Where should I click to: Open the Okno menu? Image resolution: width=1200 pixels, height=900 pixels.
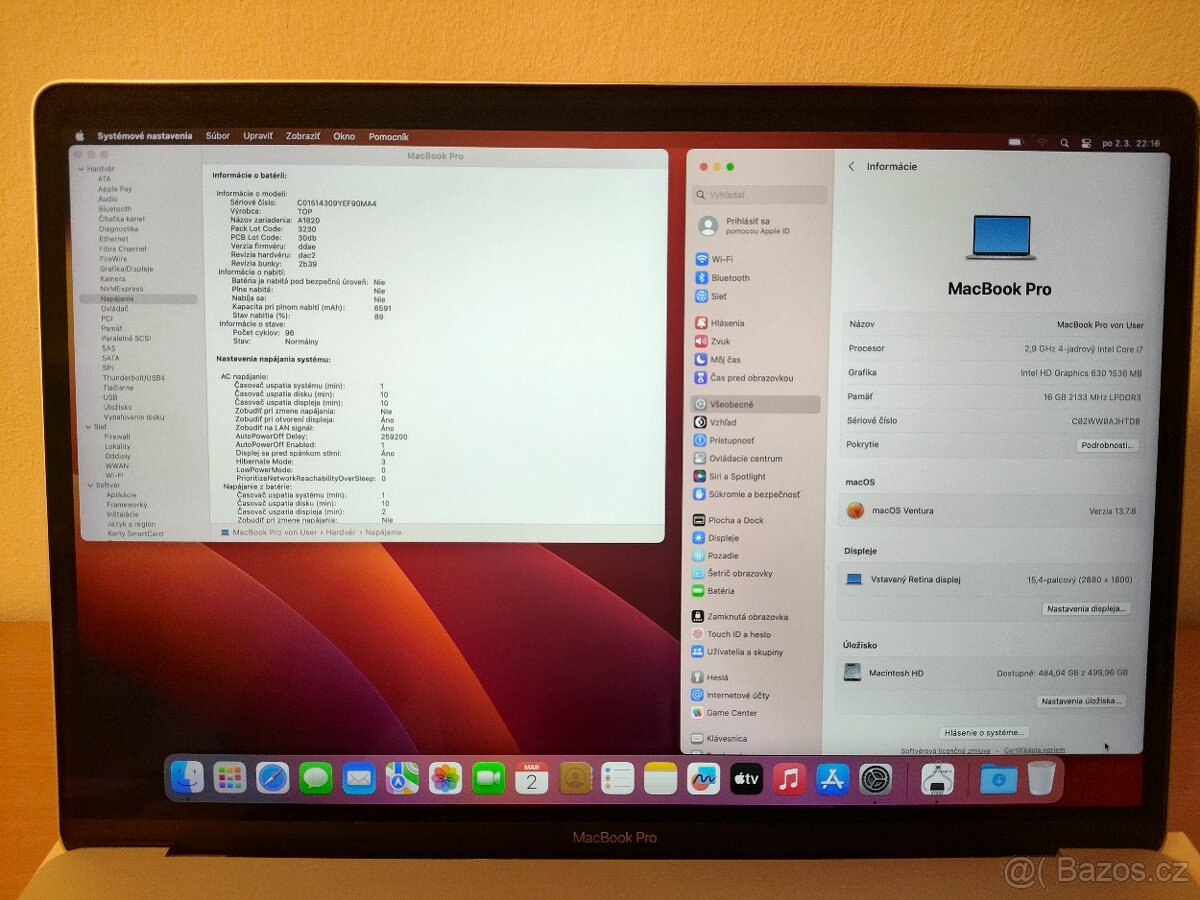[x=344, y=135]
